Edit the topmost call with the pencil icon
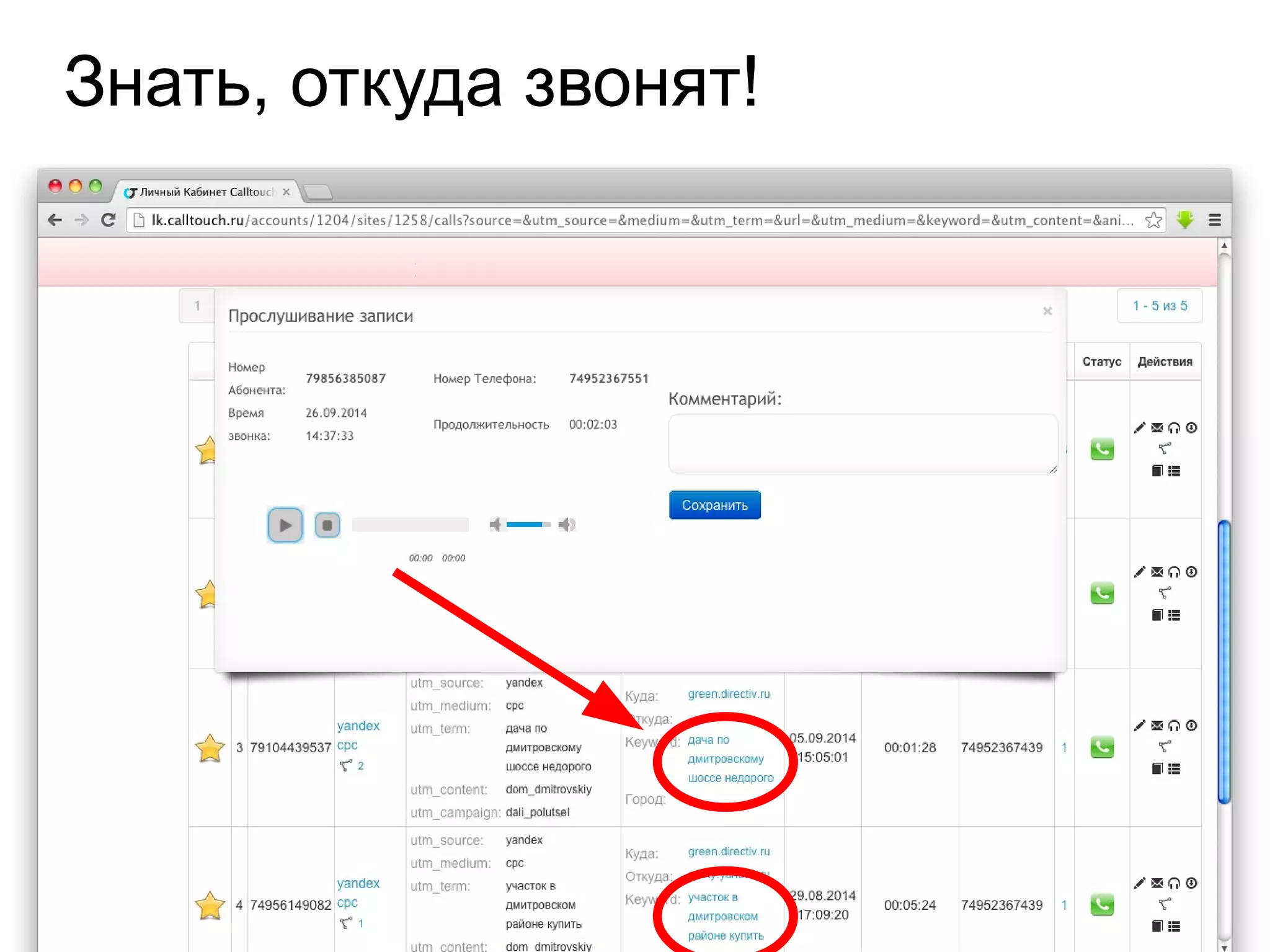This screenshot has width=1270, height=952. (1139, 427)
